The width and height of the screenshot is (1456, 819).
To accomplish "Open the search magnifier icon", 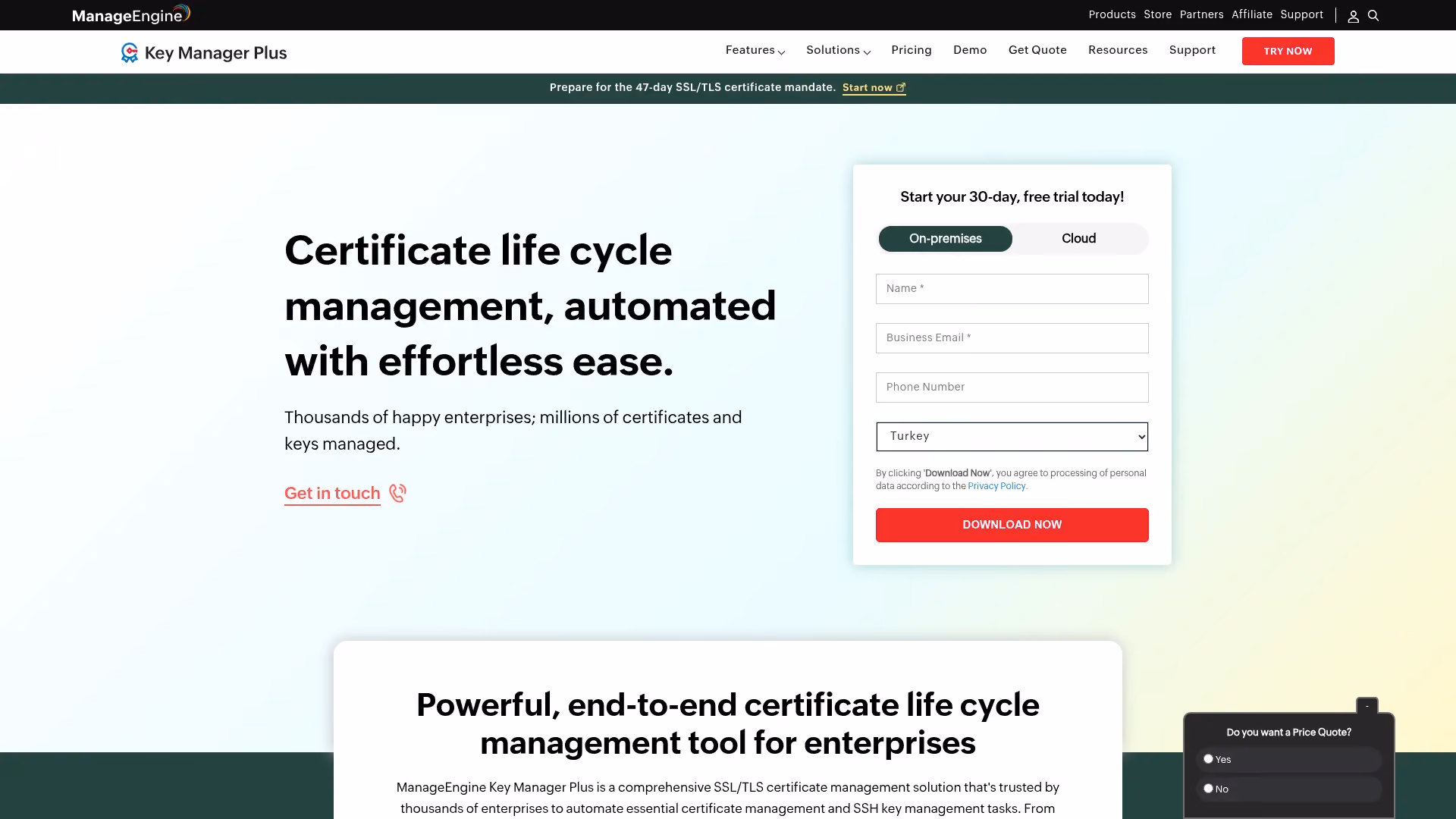I will 1373,15.
